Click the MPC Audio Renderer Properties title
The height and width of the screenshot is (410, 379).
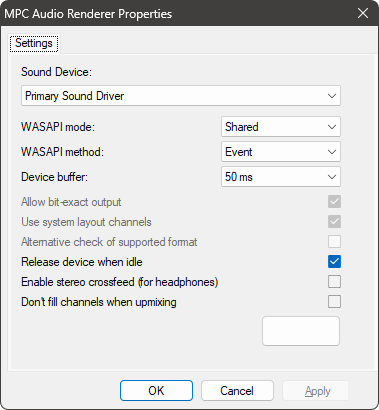[88, 14]
